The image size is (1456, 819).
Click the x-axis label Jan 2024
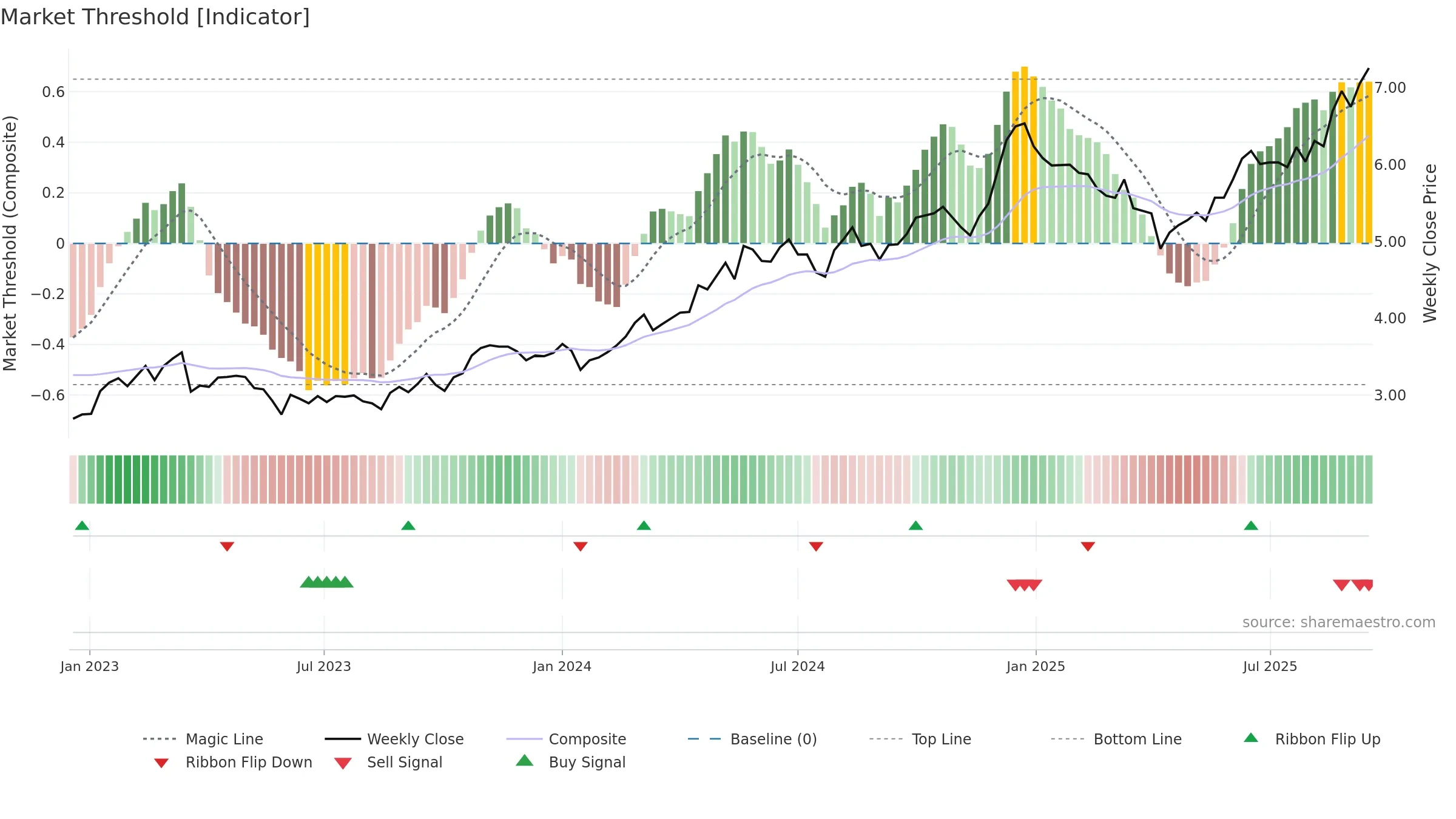562,666
